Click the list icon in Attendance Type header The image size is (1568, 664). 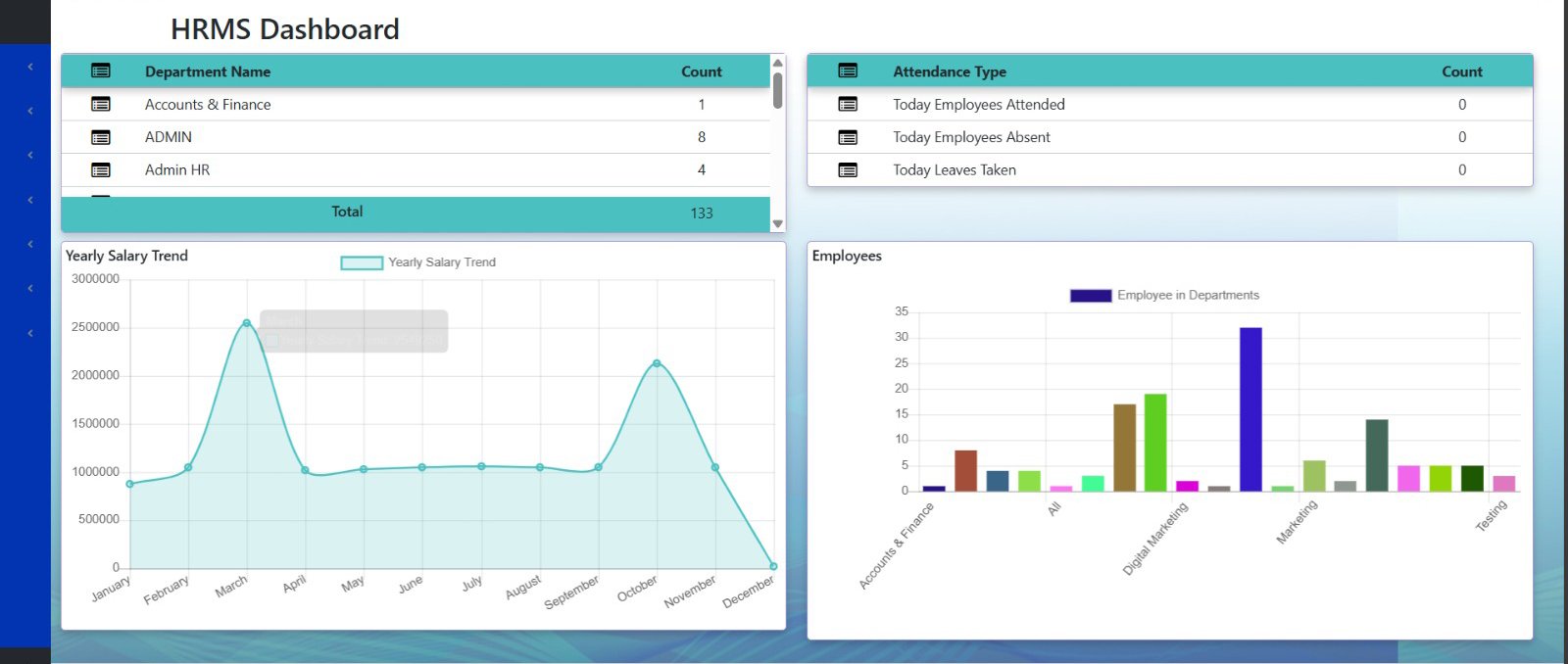click(848, 71)
